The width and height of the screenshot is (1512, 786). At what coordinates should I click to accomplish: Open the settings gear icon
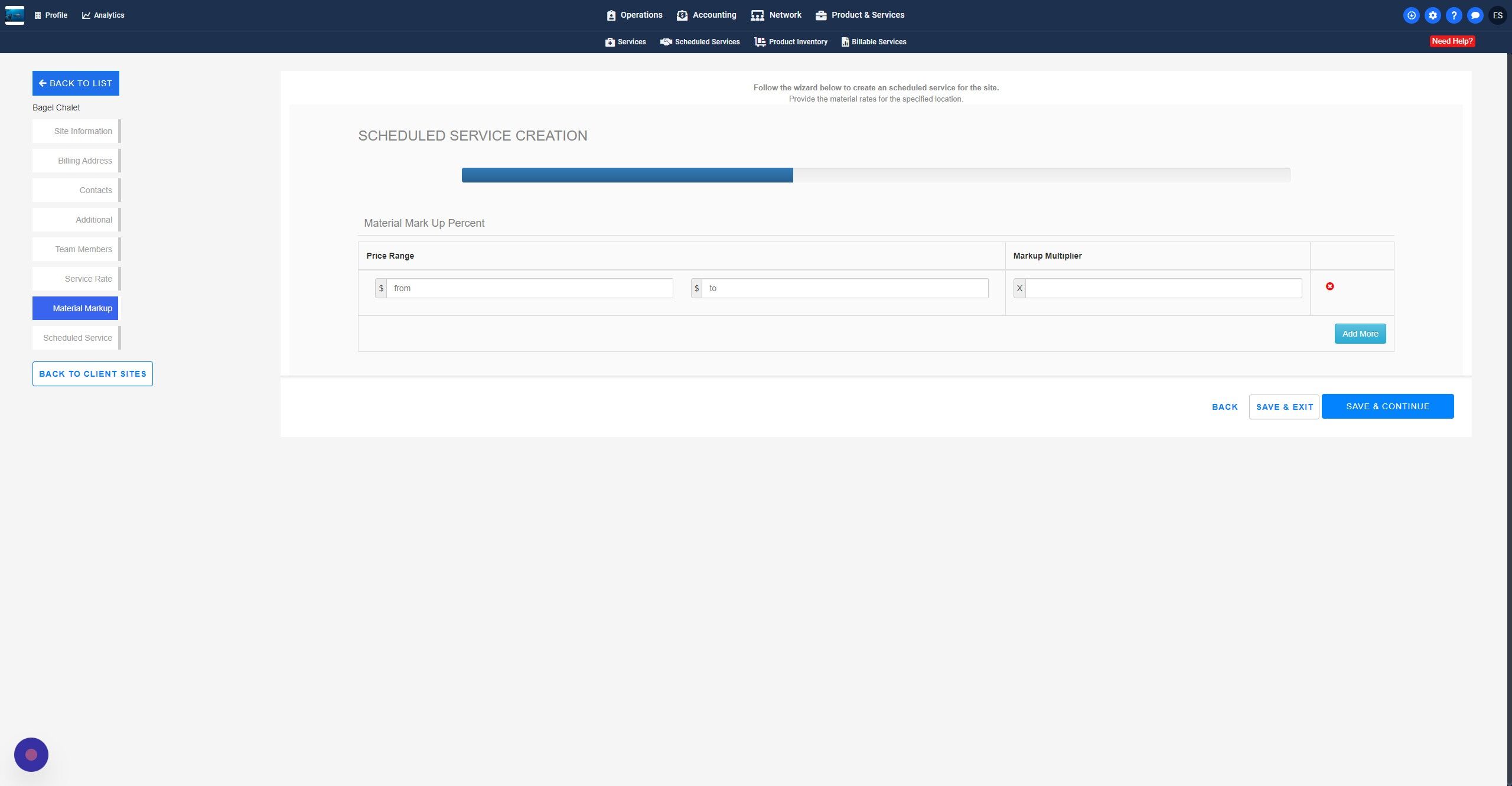coord(1432,15)
